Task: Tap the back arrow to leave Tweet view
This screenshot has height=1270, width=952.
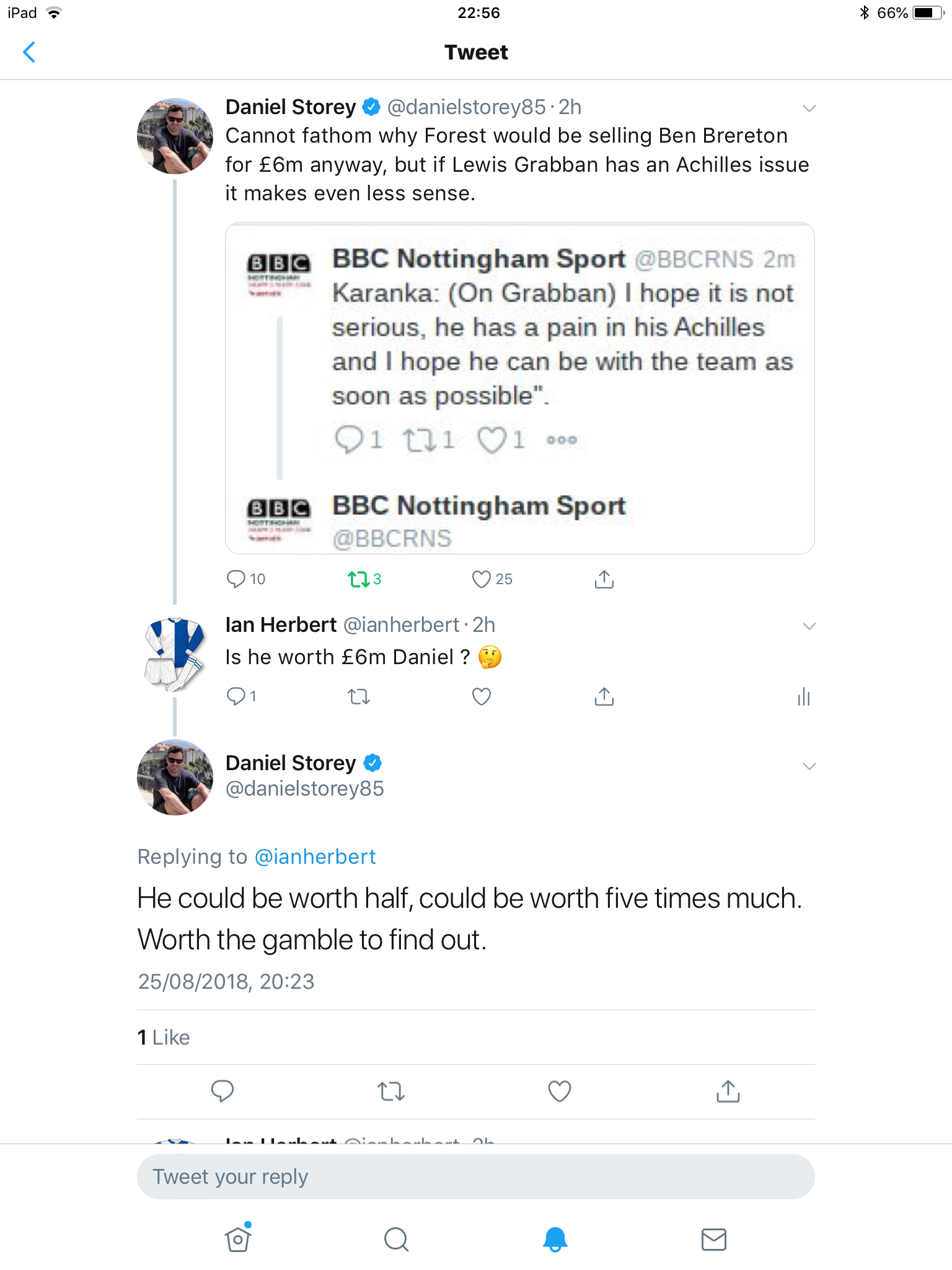Action: (x=29, y=53)
